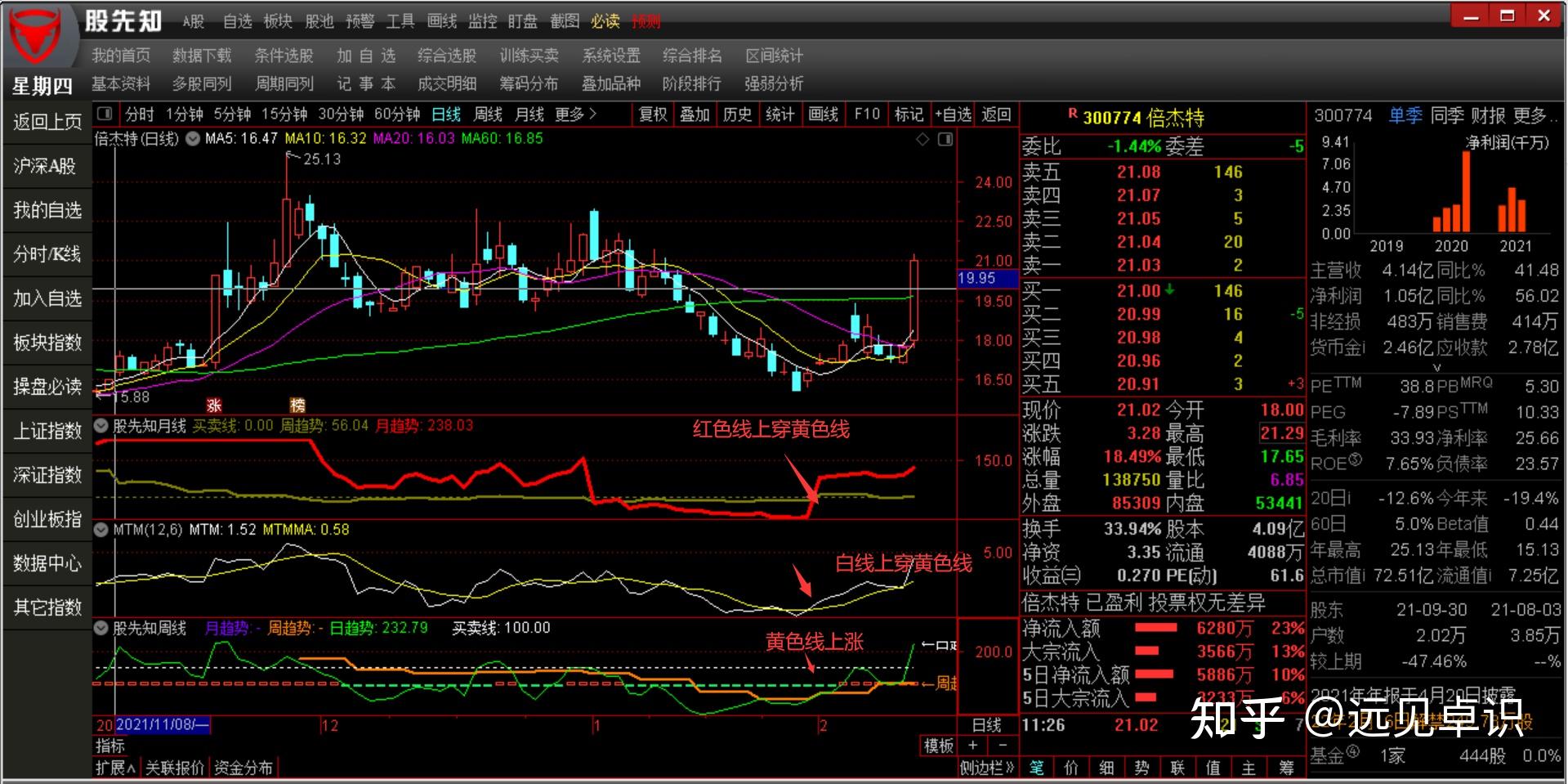Image resolution: width=1568 pixels, height=784 pixels.
Task: Switch to the 分时 period tab
Action: pos(140,114)
